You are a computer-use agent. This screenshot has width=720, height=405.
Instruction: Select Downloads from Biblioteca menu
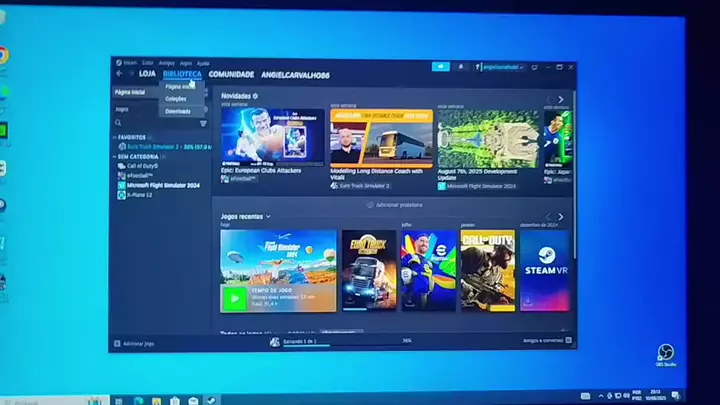coord(178,112)
